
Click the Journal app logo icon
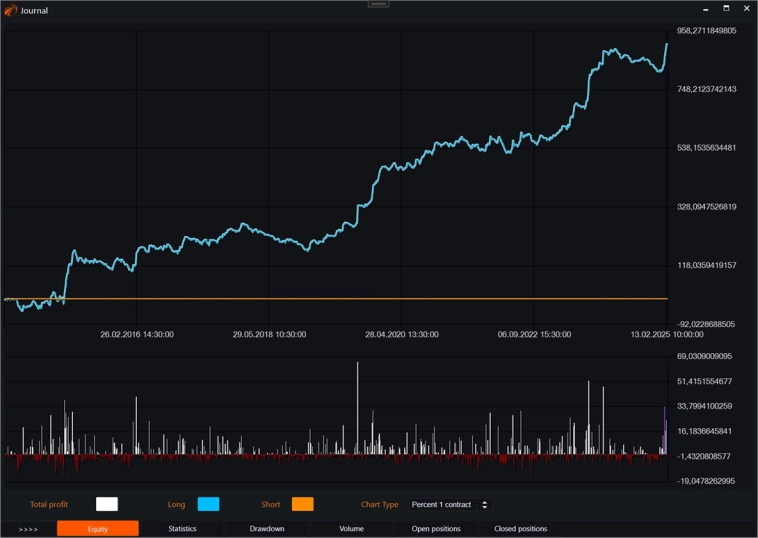click(10, 10)
